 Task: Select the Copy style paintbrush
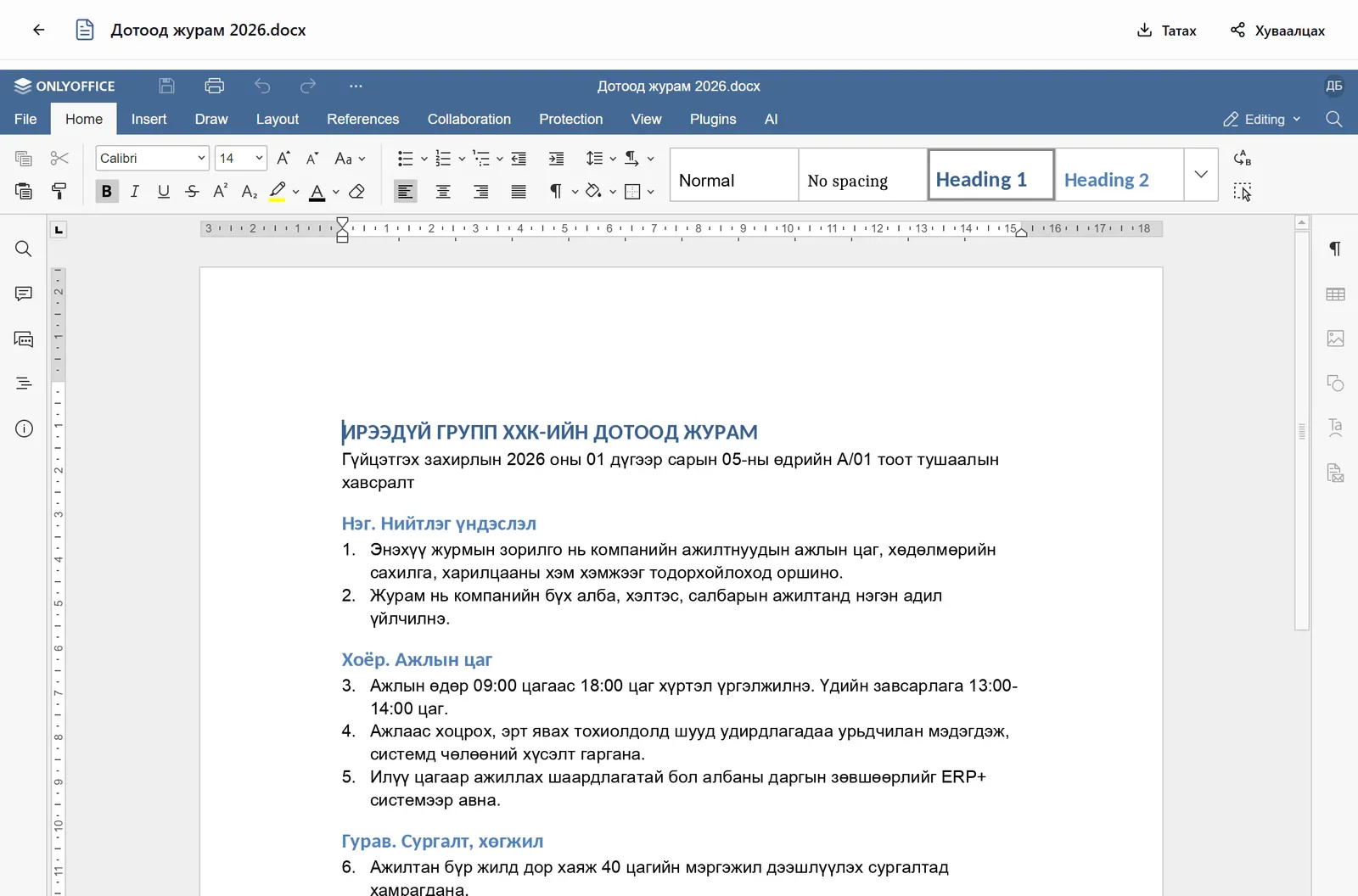coord(59,192)
